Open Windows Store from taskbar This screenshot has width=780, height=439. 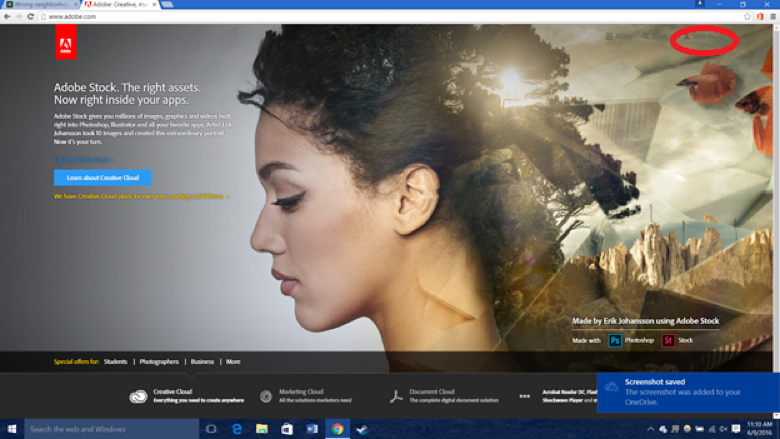287,429
